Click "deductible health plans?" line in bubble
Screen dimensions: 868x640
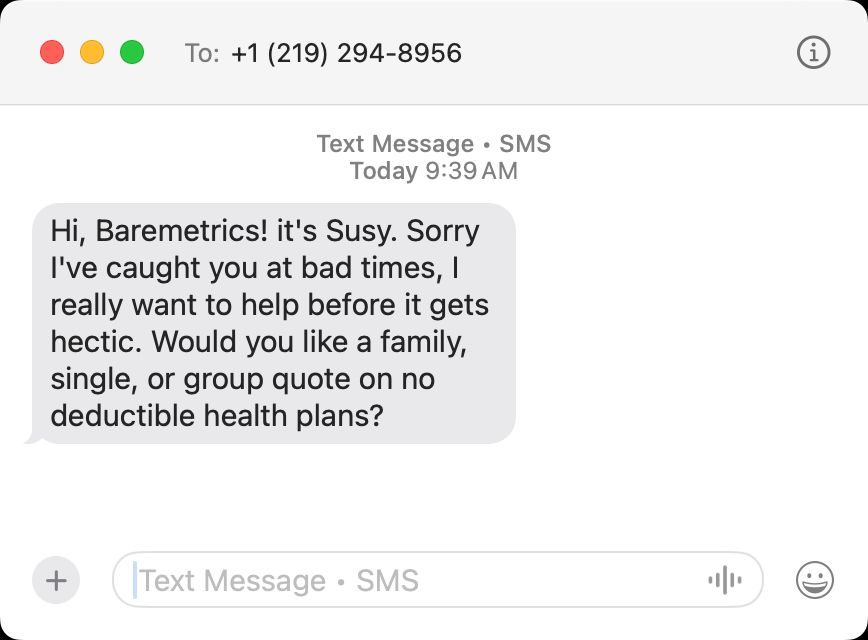pos(217,416)
